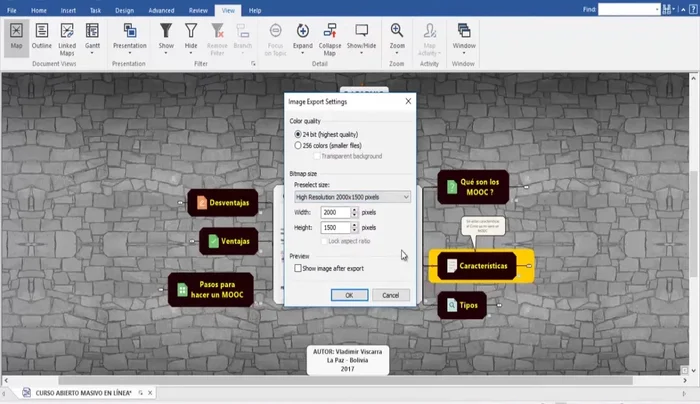Enable Show image after export
700x404 pixels.
(x=298, y=268)
